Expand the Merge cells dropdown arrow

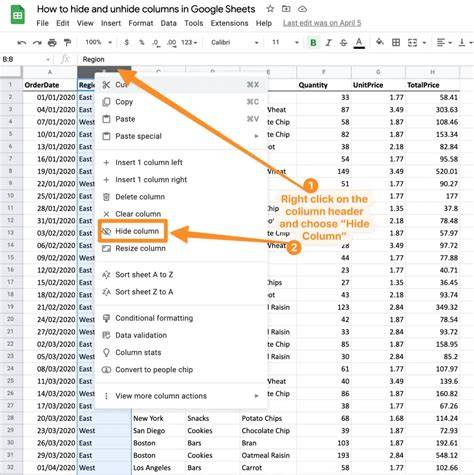coord(424,43)
